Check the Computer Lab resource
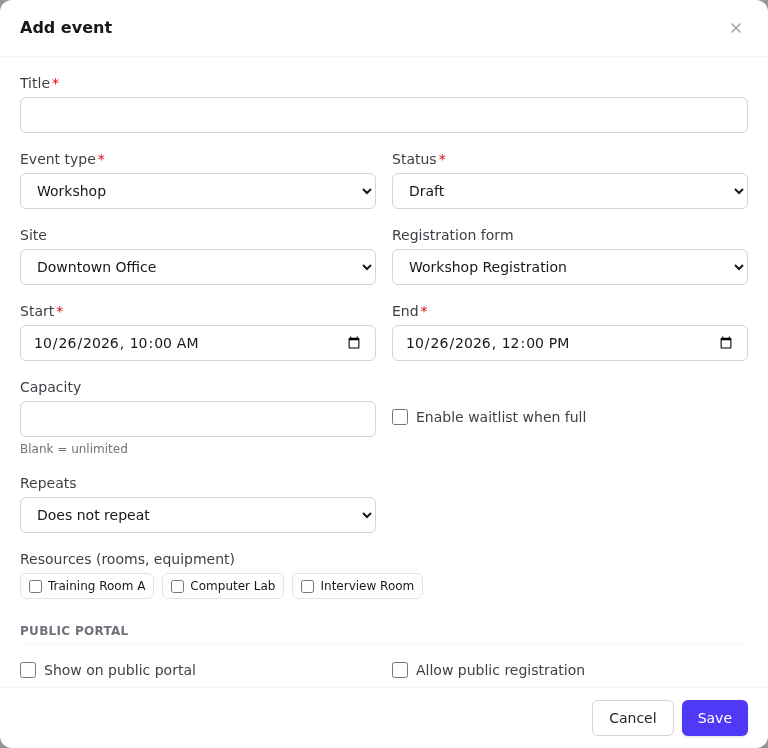Viewport: 768px width, 748px height. 177,586
